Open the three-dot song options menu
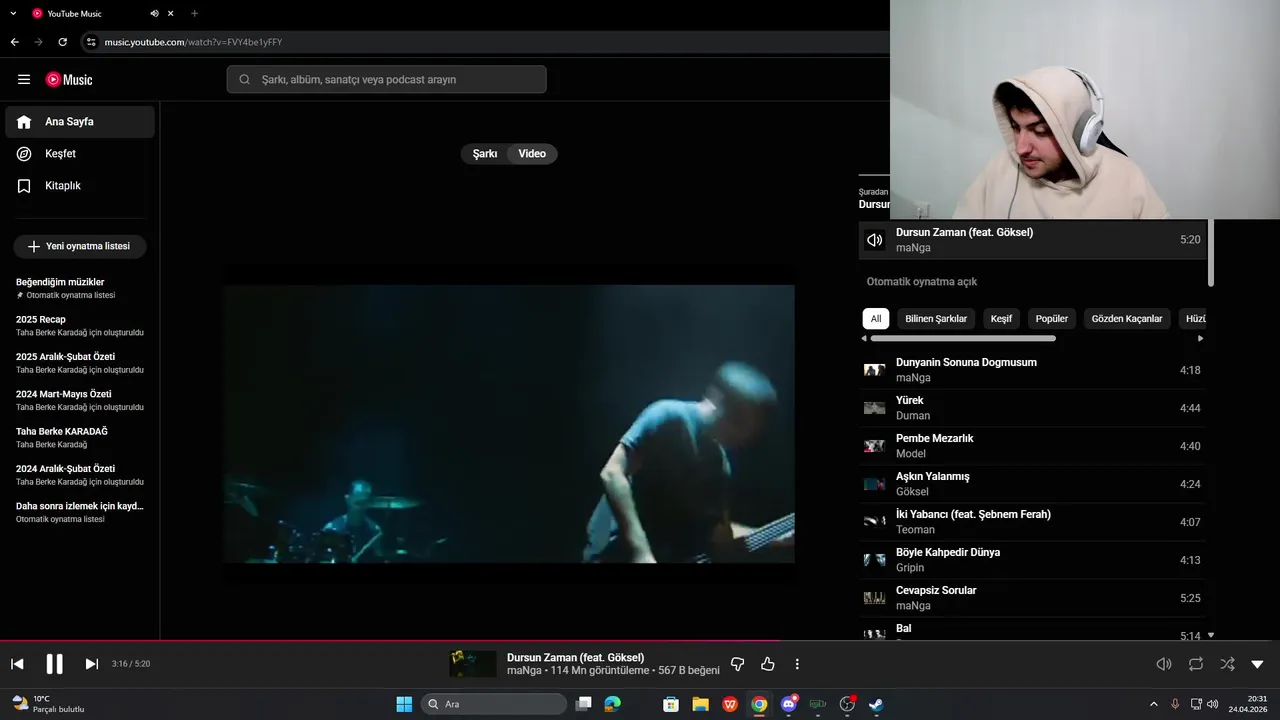Viewport: 1280px width, 720px height. (797, 664)
